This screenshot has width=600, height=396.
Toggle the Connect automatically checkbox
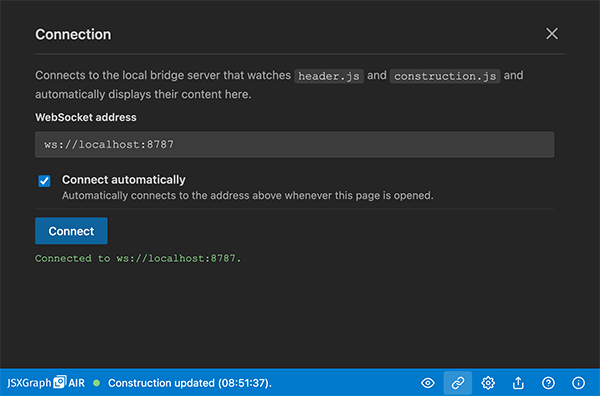pos(44,181)
